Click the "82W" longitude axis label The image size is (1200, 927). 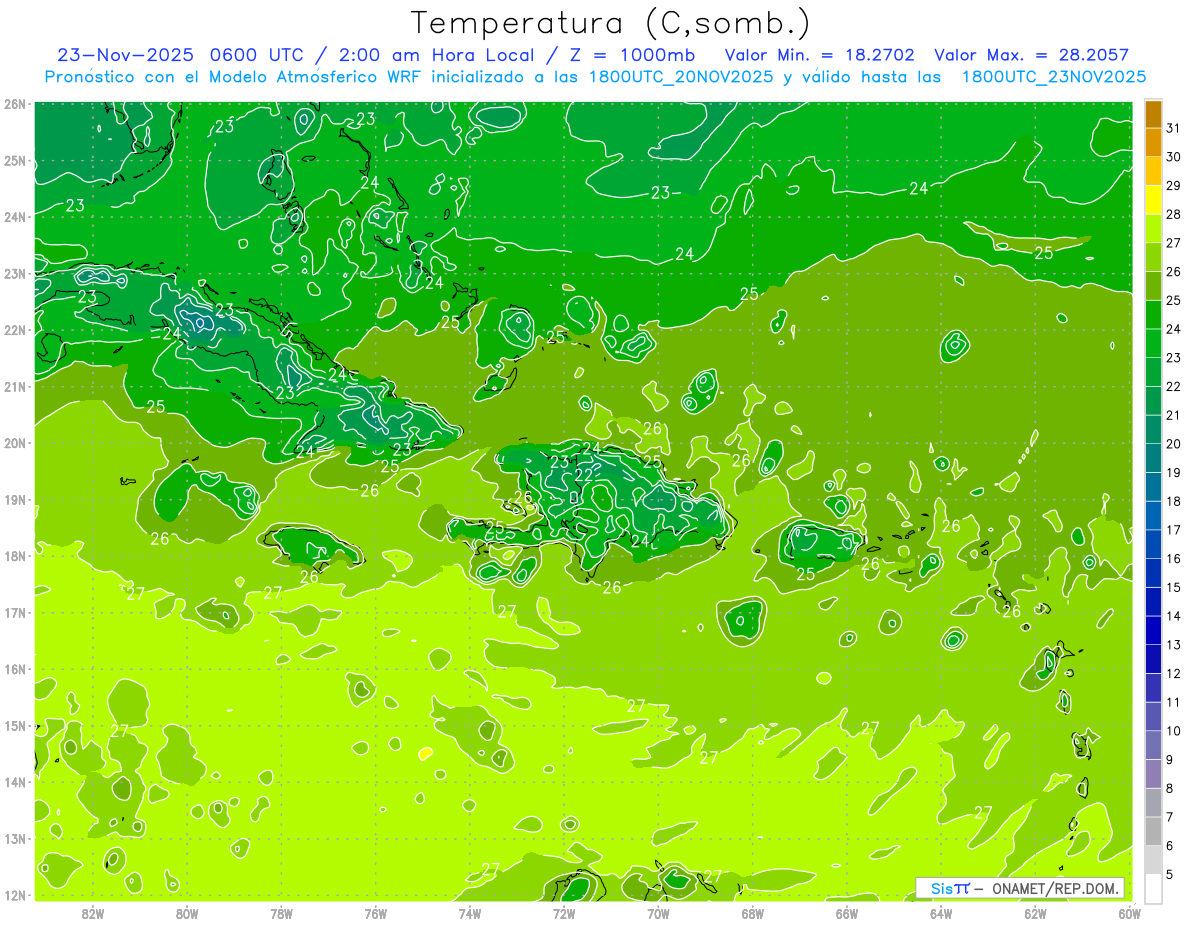[93, 913]
